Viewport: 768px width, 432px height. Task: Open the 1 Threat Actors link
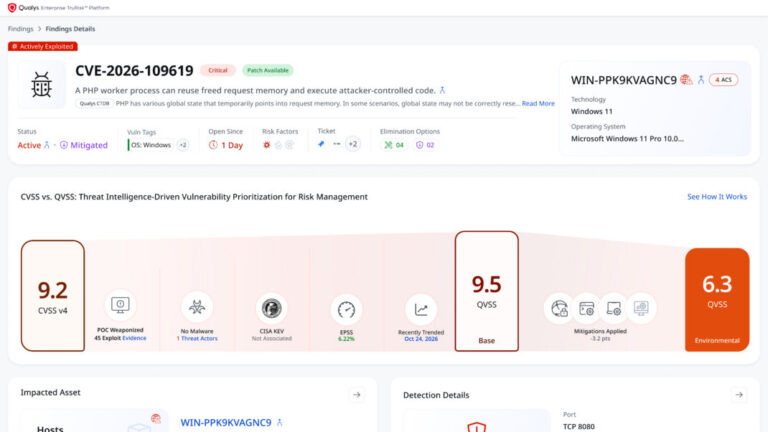pyautogui.click(x=197, y=338)
